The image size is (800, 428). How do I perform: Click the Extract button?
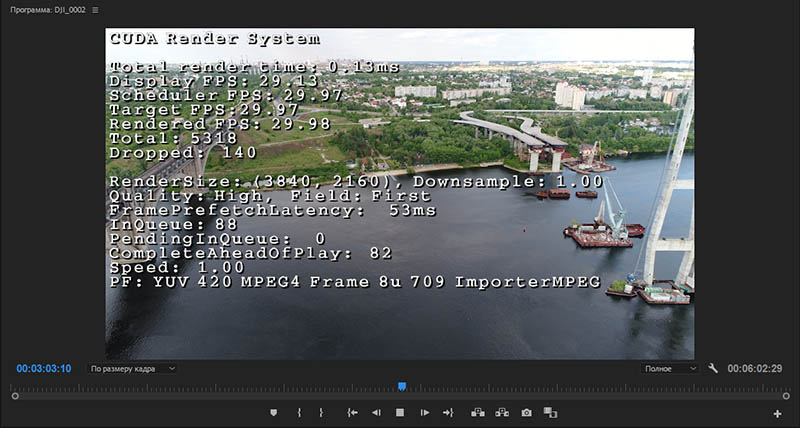click(x=502, y=412)
